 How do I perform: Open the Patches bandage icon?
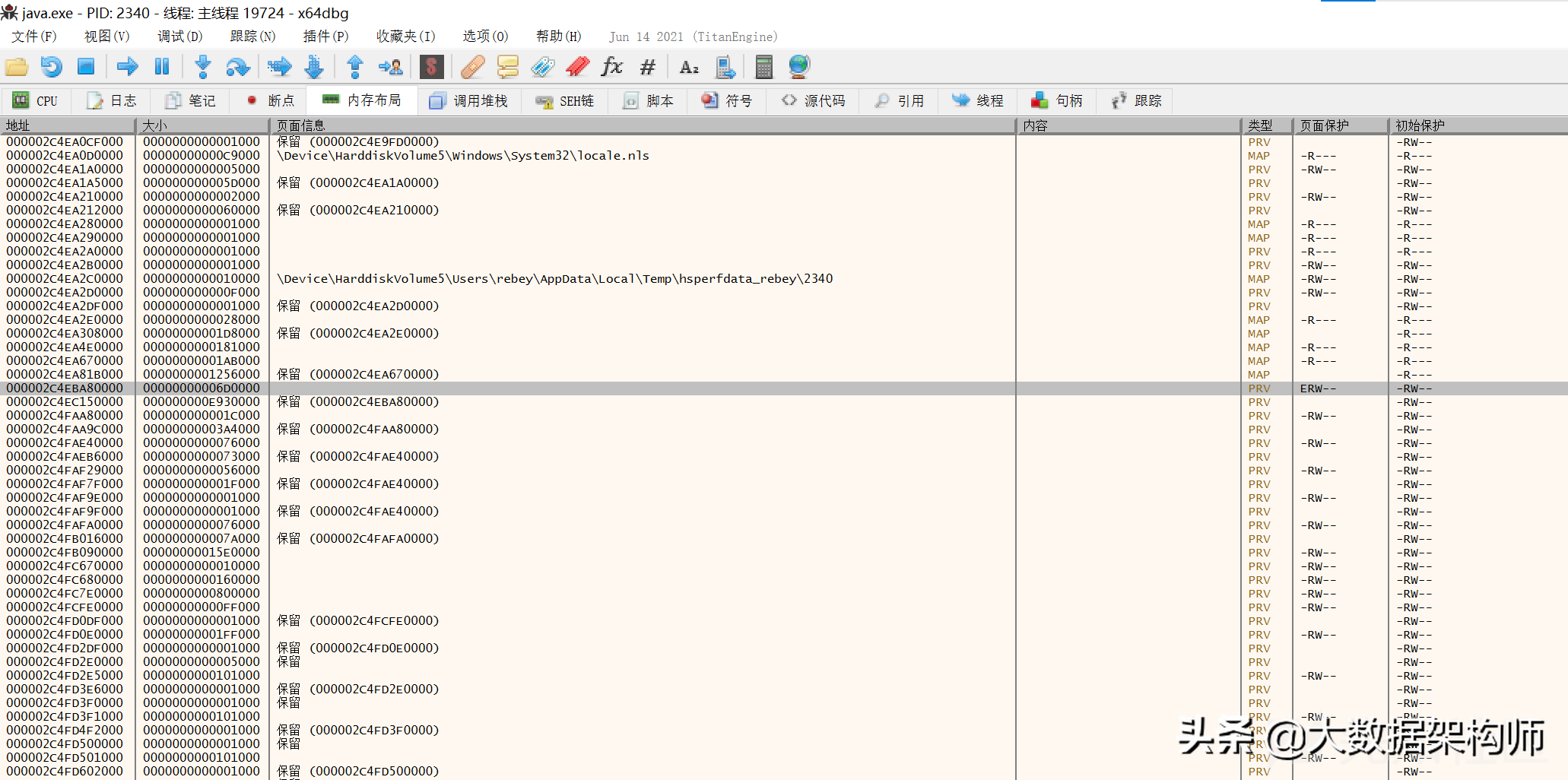(472, 67)
